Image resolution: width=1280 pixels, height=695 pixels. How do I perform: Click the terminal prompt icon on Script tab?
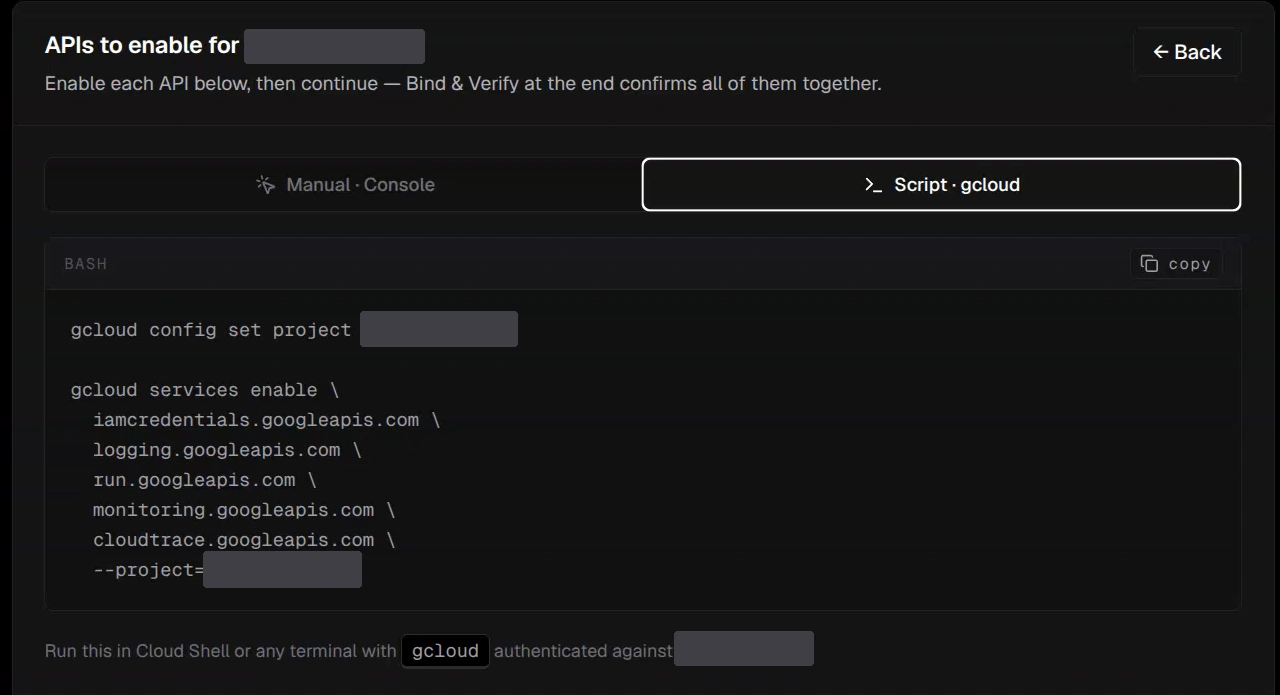pyautogui.click(x=873, y=185)
